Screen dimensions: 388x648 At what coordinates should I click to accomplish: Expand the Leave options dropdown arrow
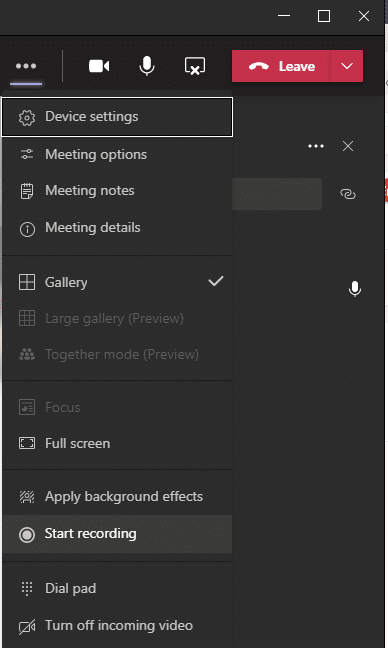[347, 66]
